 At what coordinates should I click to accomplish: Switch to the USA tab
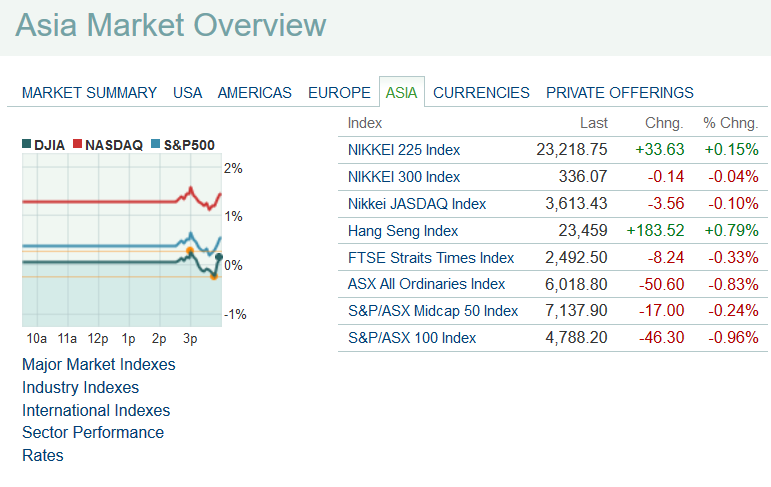187,92
